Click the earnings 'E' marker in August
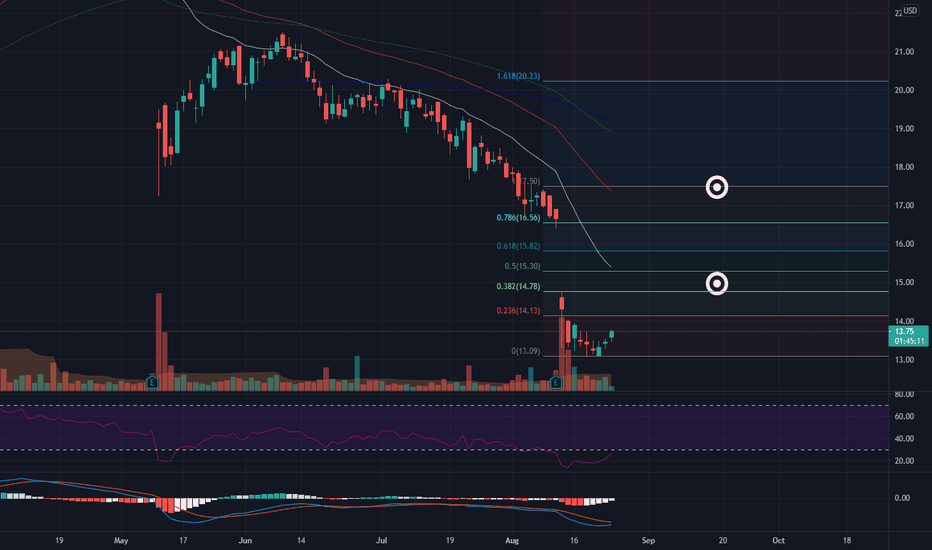The height and width of the screenshot is (550, 932). coord(556,382)
